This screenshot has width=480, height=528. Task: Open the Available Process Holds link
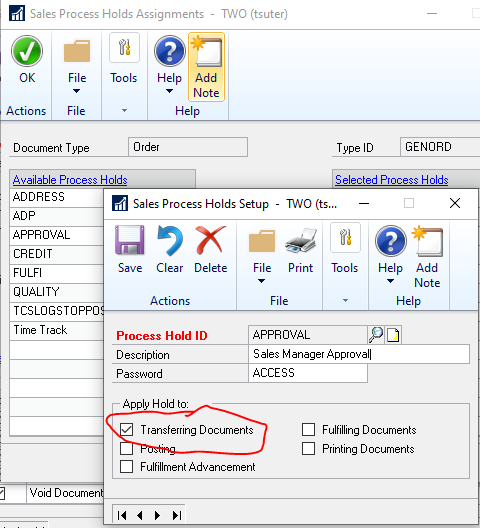coord(70,179)
